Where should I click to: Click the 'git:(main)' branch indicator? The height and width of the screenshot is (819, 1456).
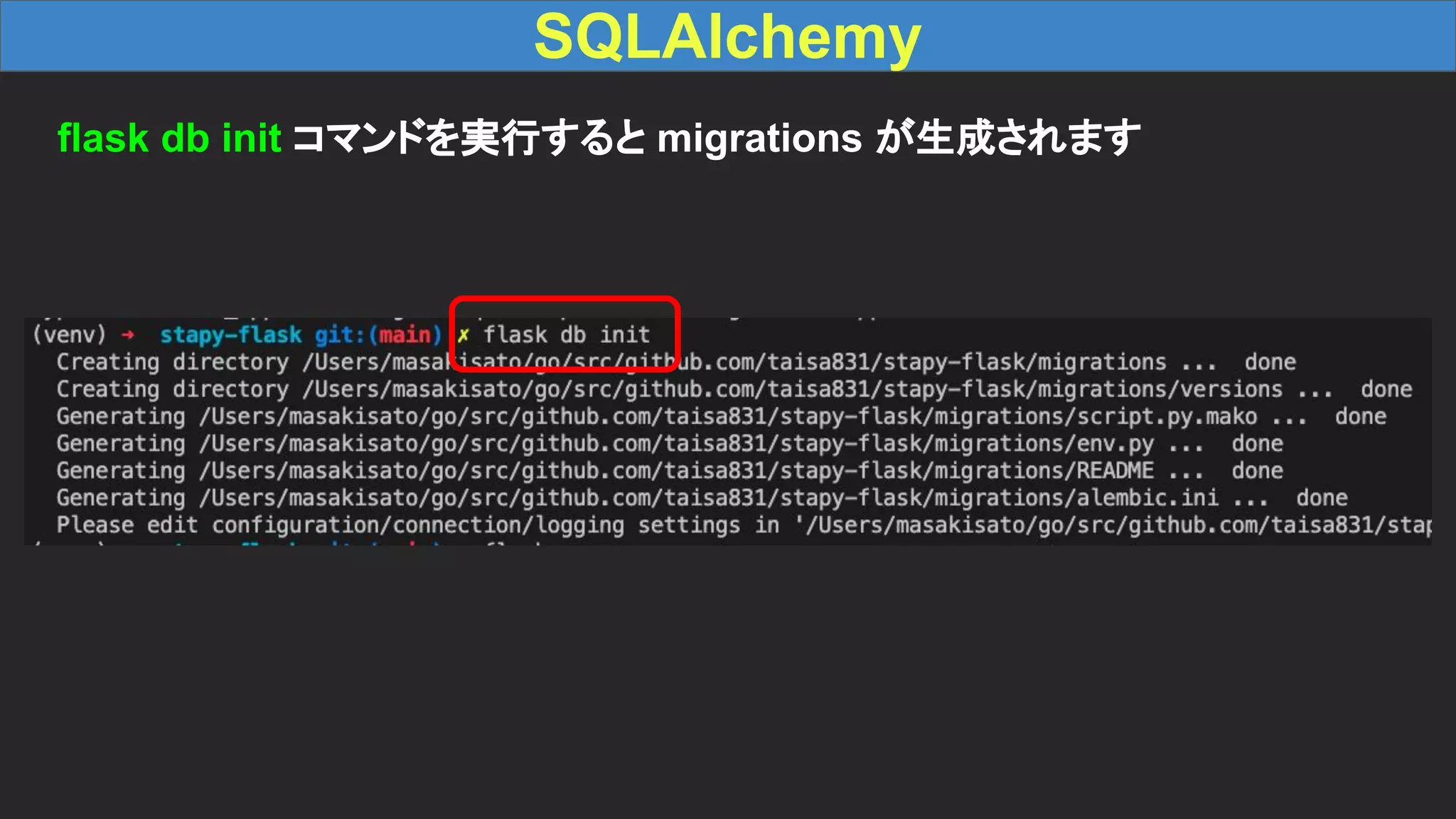378,335
